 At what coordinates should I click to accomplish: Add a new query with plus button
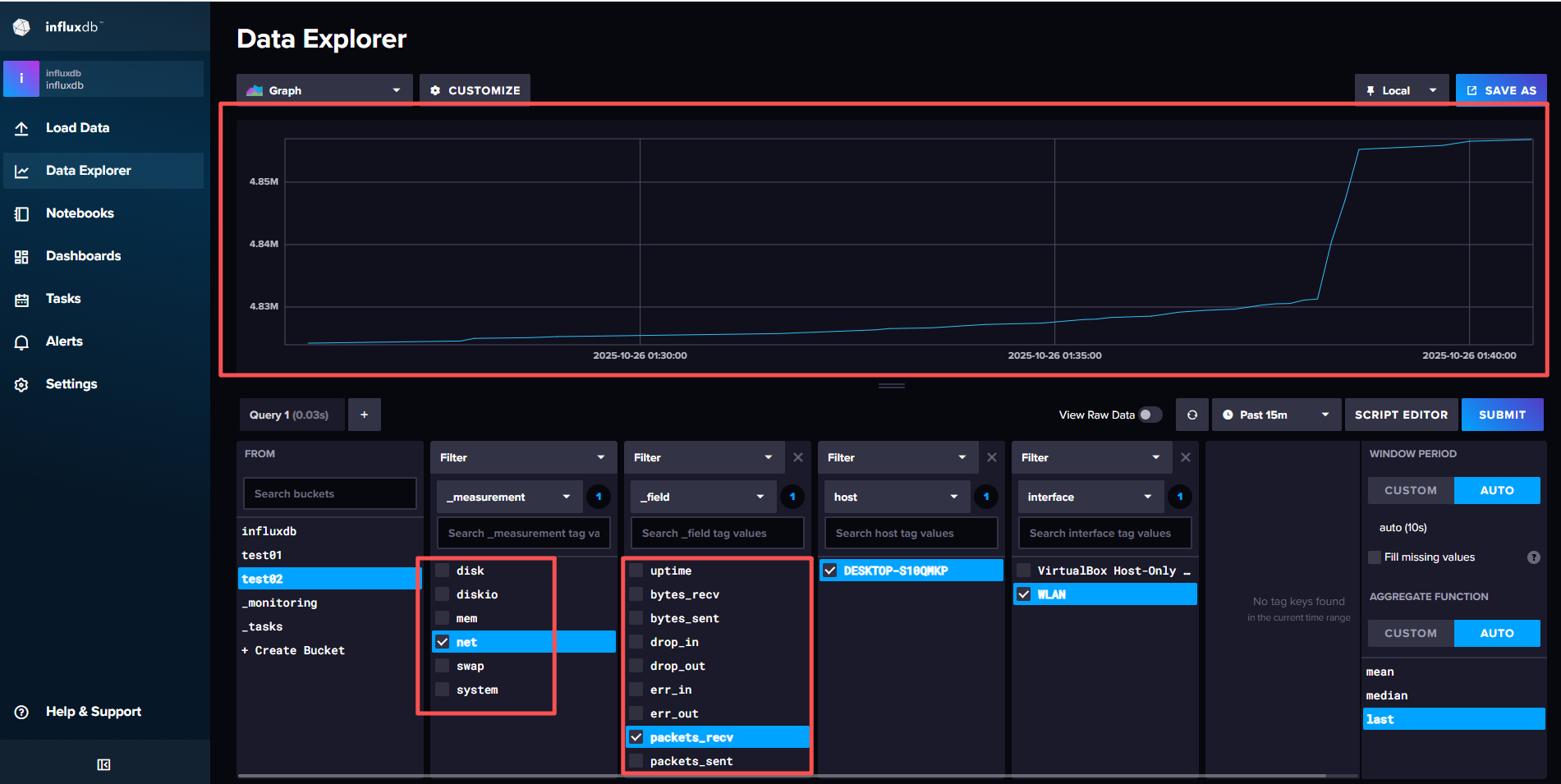click(364, 415)
